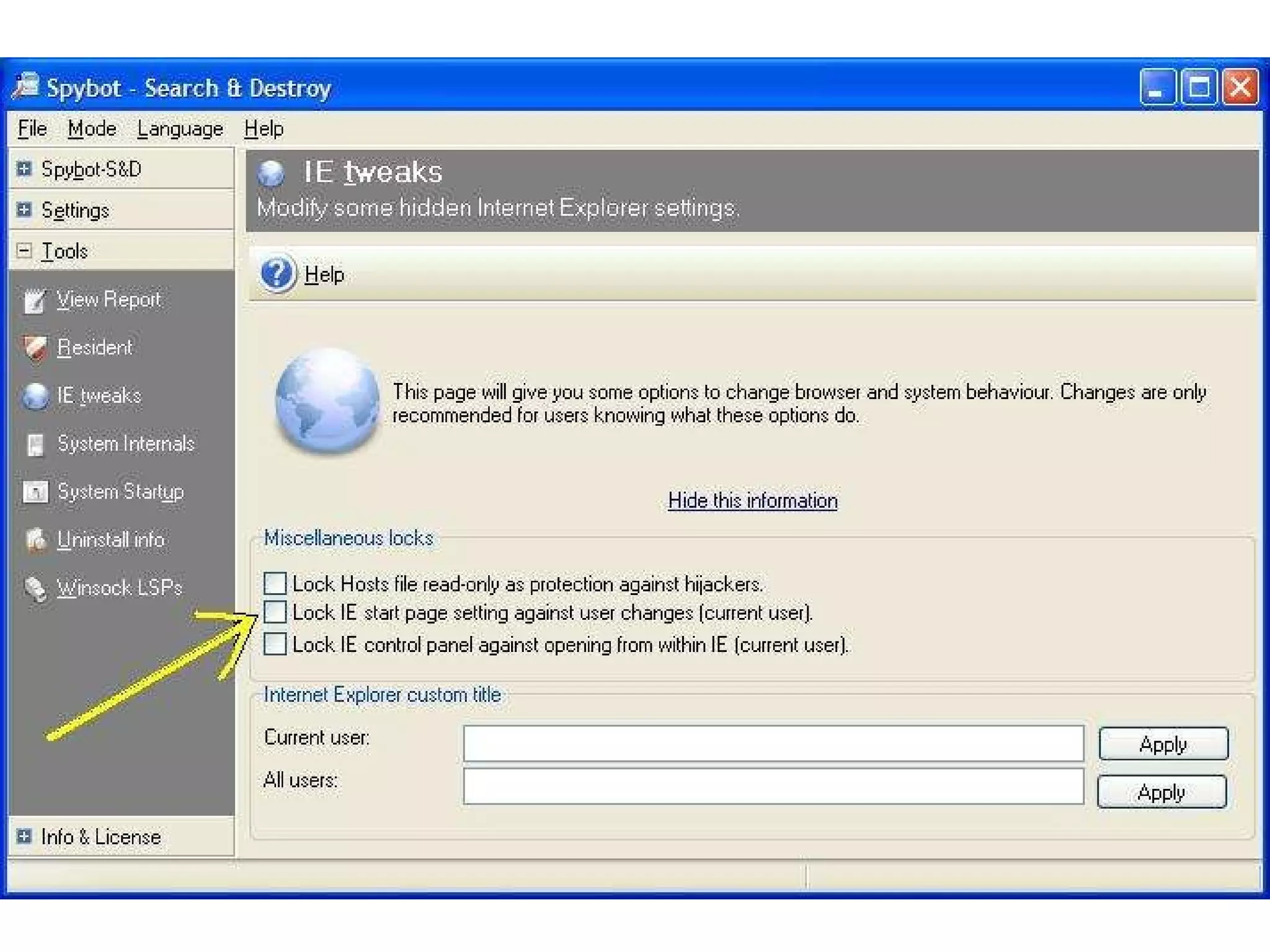Enable Lock Hosts file read-only checkbox
The width and height of the screenshot is (1270, 952).
tap(275, 583)
